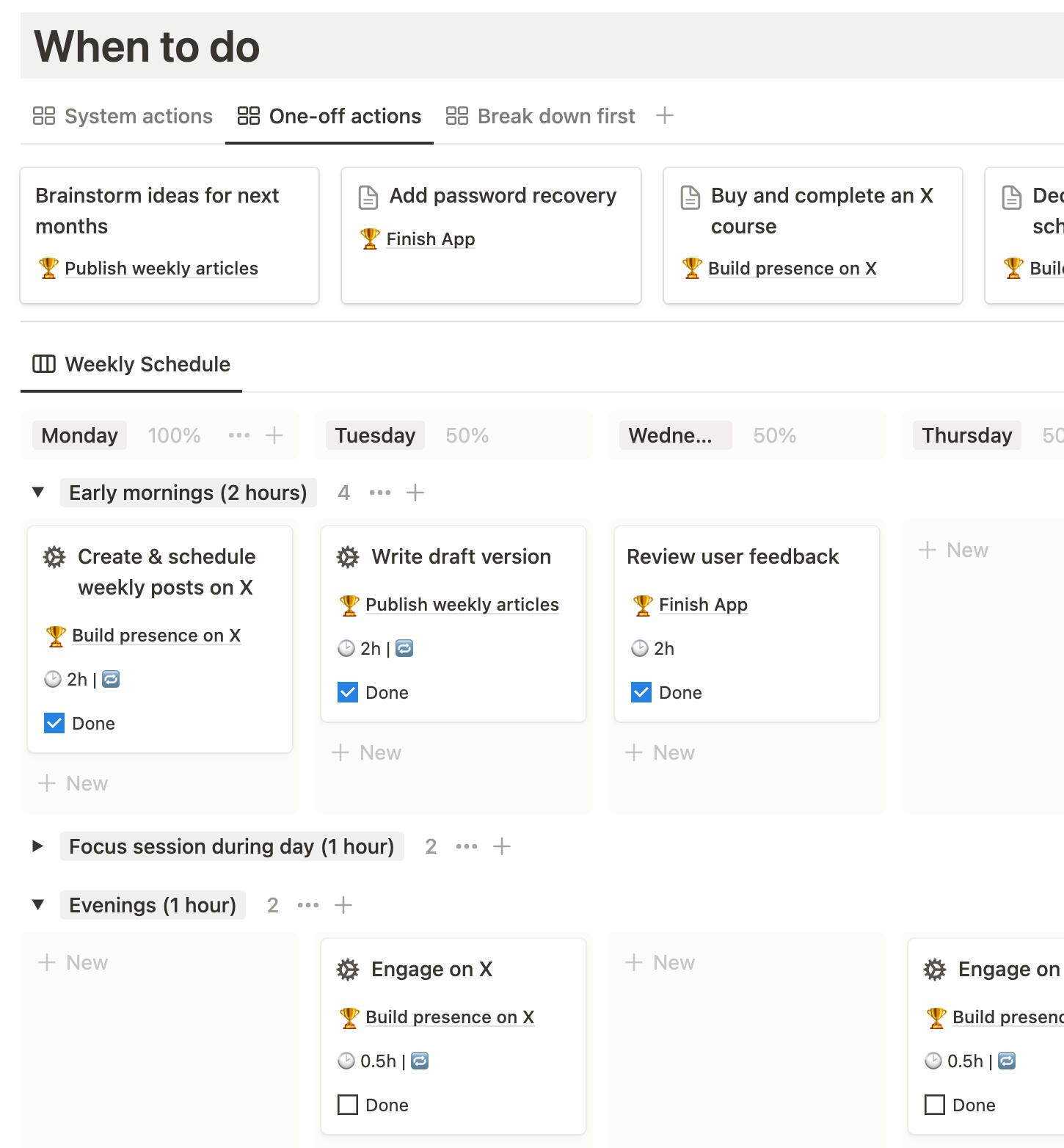Uncheck Done on Review user feedback card
The image size is (1064, 1148).
(x=641, y=692)
